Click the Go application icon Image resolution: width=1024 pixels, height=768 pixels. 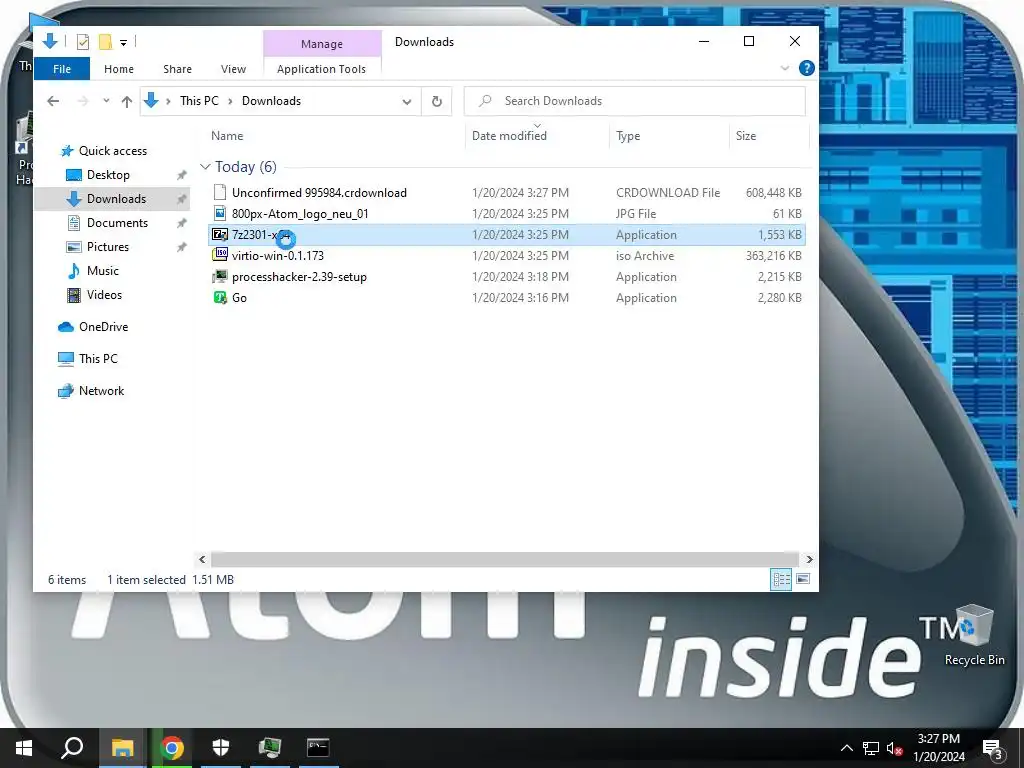(220, 297)
